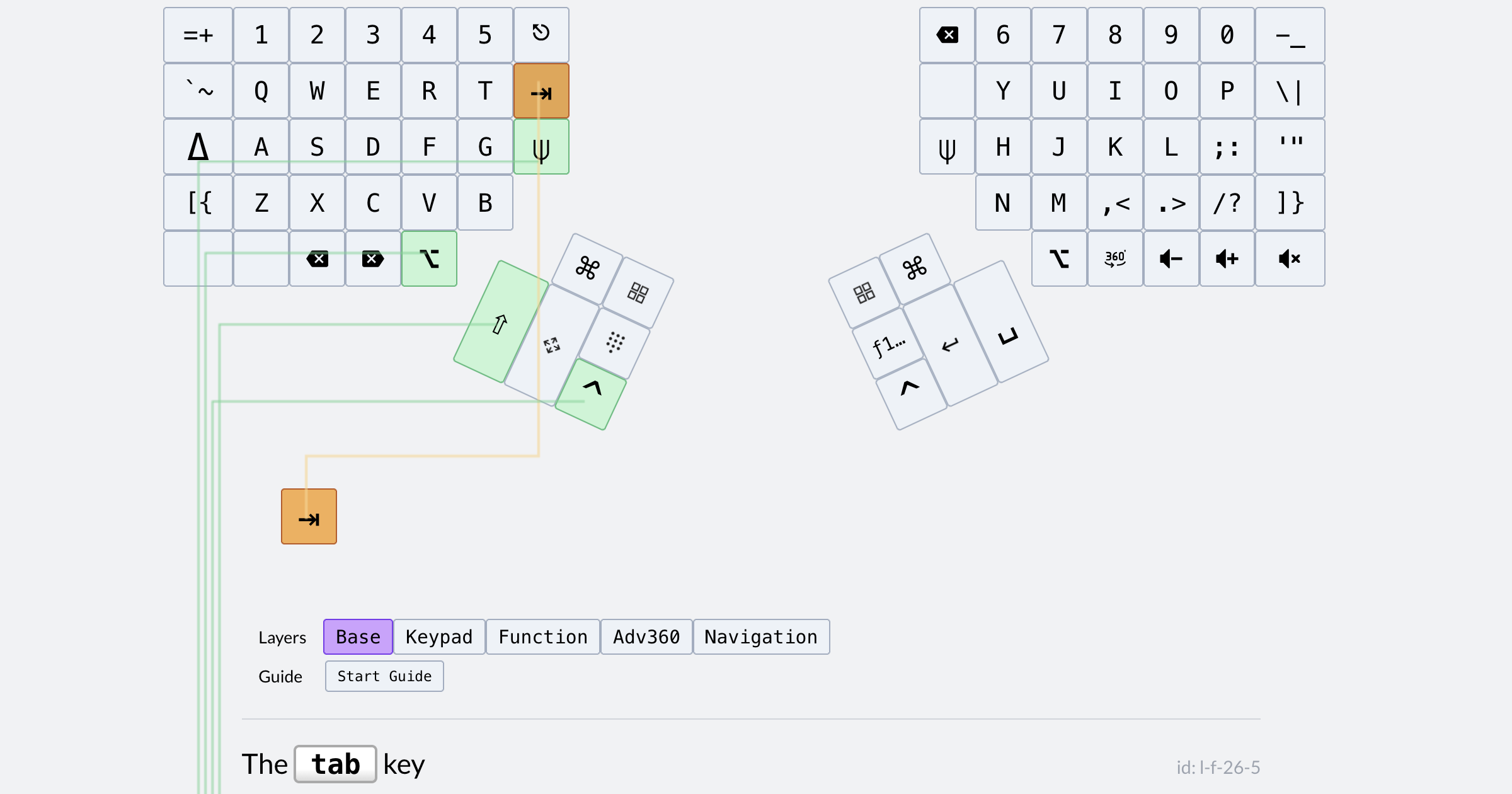The image size is (1512, 794).
Task: Click the left thumb keypad dots key
Action: [x=615, y=343]
